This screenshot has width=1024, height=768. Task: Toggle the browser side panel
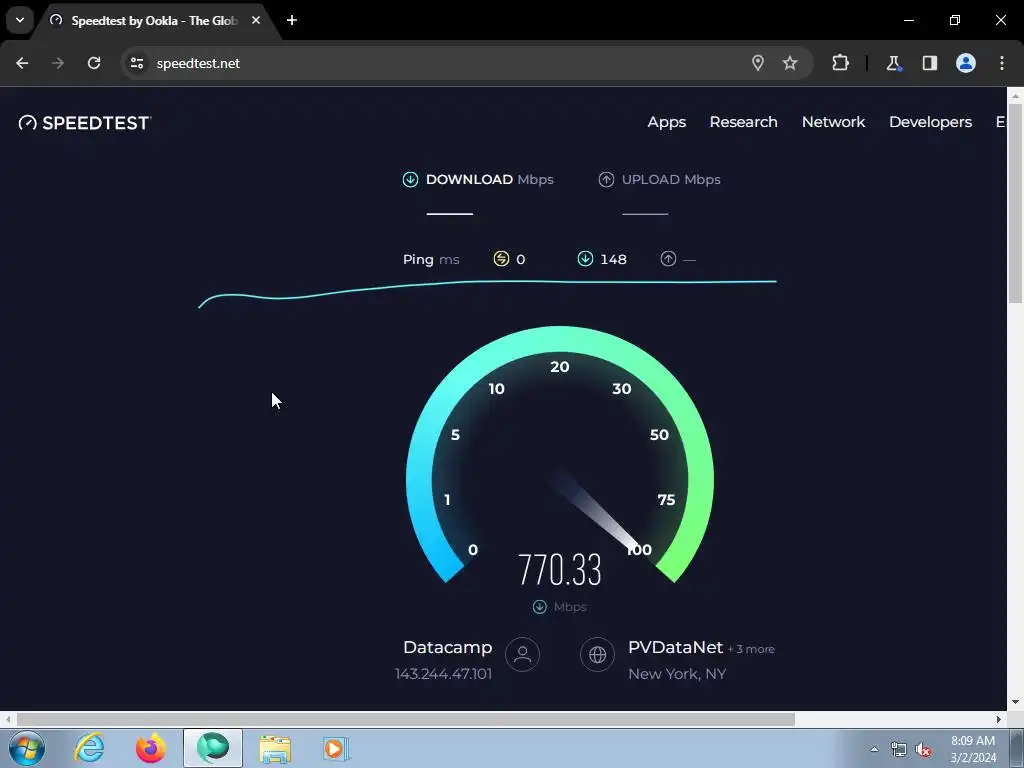[930, 63]
